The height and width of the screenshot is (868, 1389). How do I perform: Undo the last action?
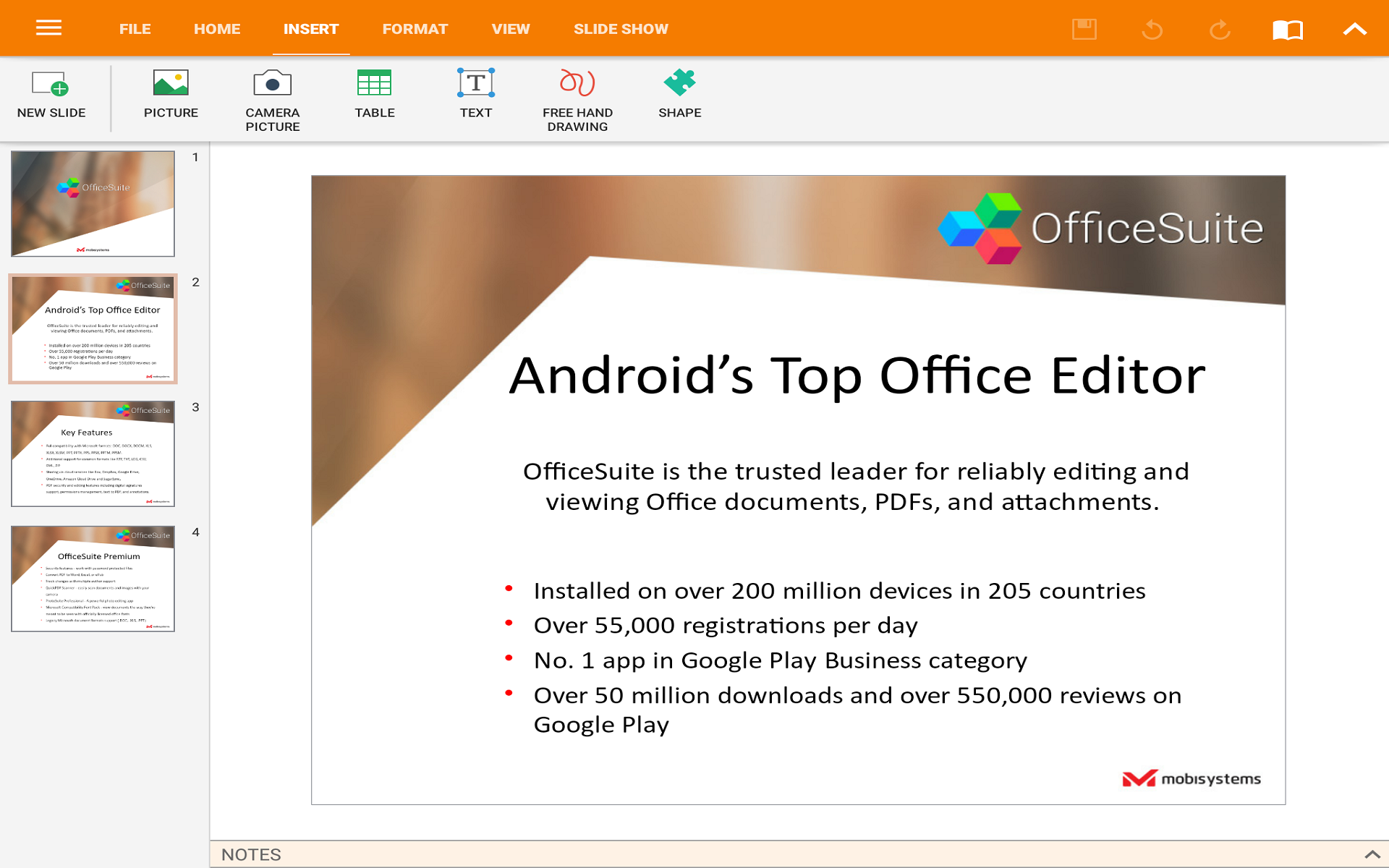(1152, 29)
